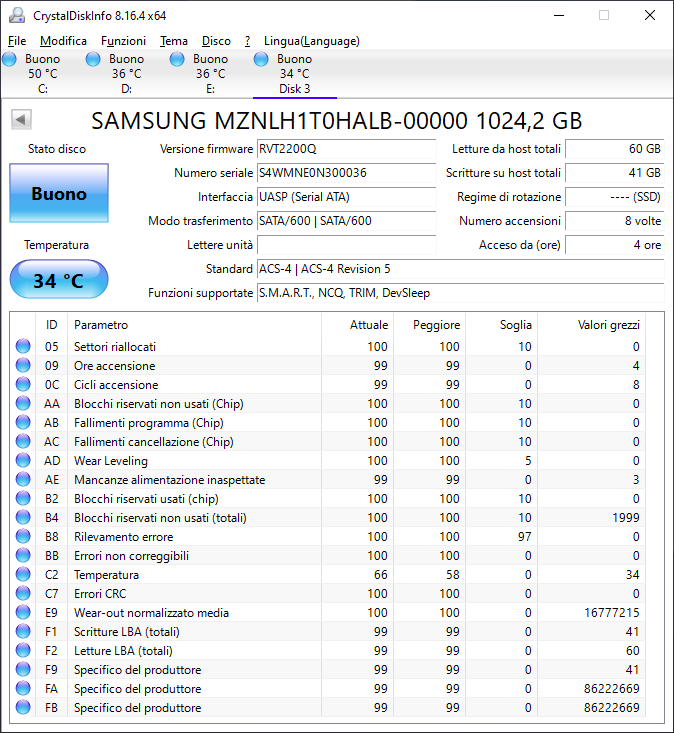The height and width of the screenshot is (733, 674).
Task: Click Numero accensioni value 8 volte
Action: pyautogui.click(x=615, y=221)
